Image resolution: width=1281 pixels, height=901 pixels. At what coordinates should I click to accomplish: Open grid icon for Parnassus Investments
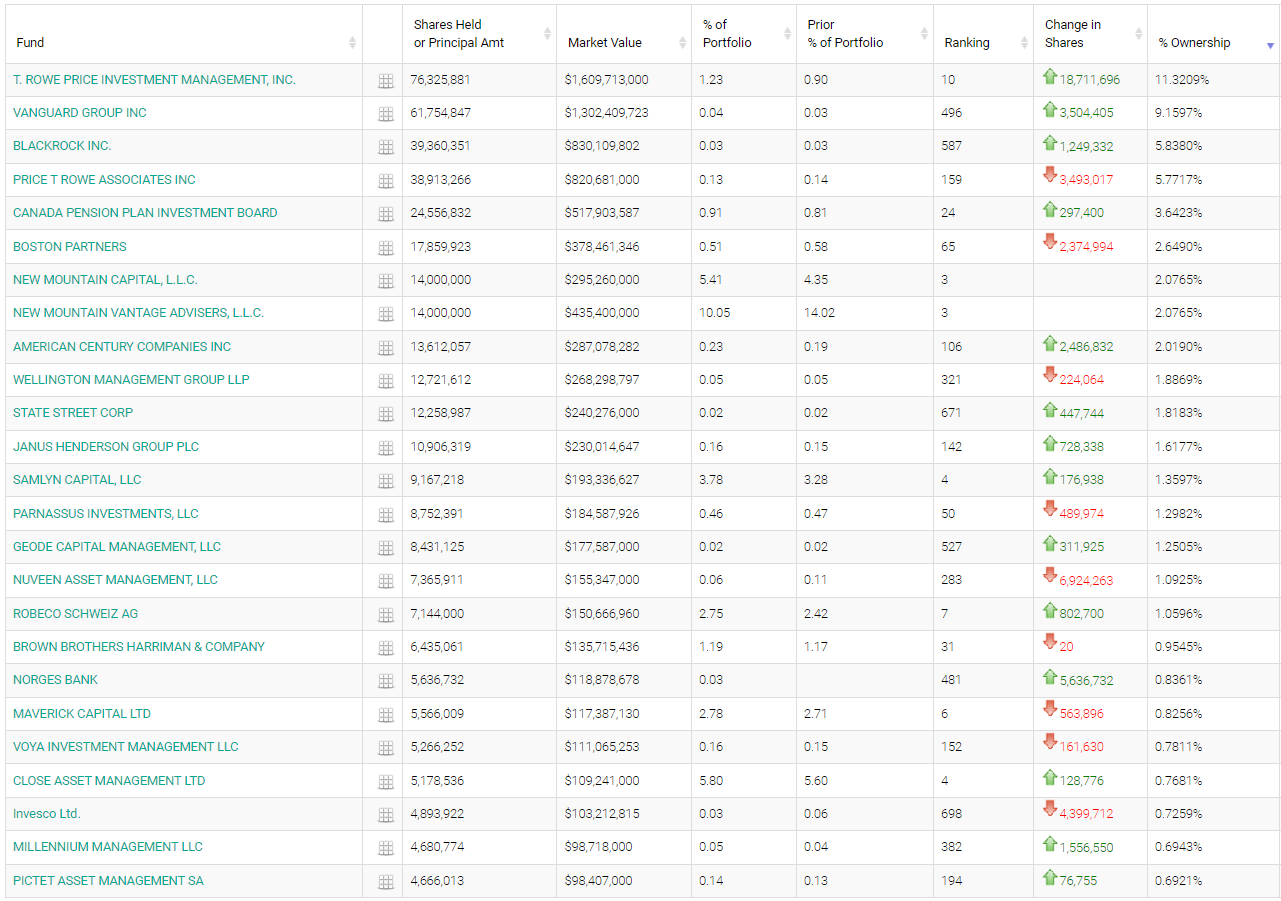[385, 515]
